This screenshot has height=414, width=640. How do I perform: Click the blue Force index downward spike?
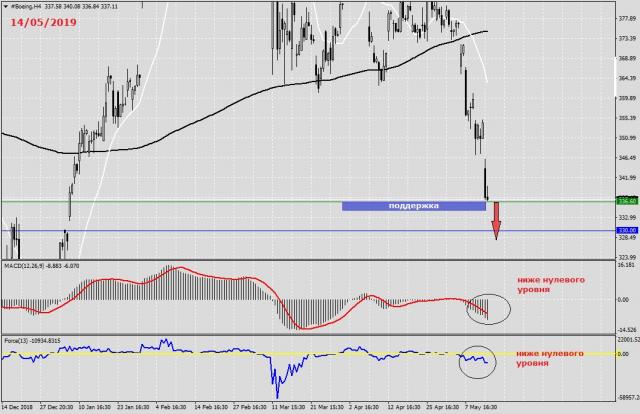[x=274, y=378]
